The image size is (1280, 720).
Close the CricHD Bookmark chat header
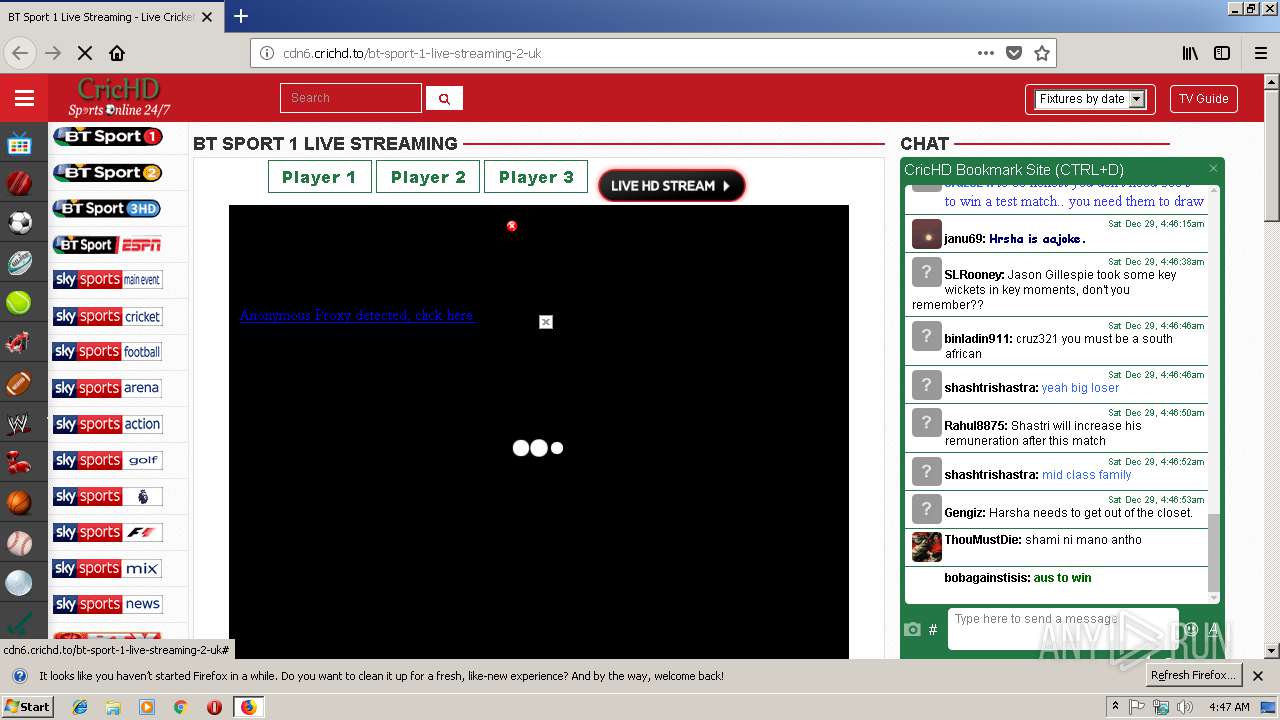pyautogui.click(x=1213, y=169)
